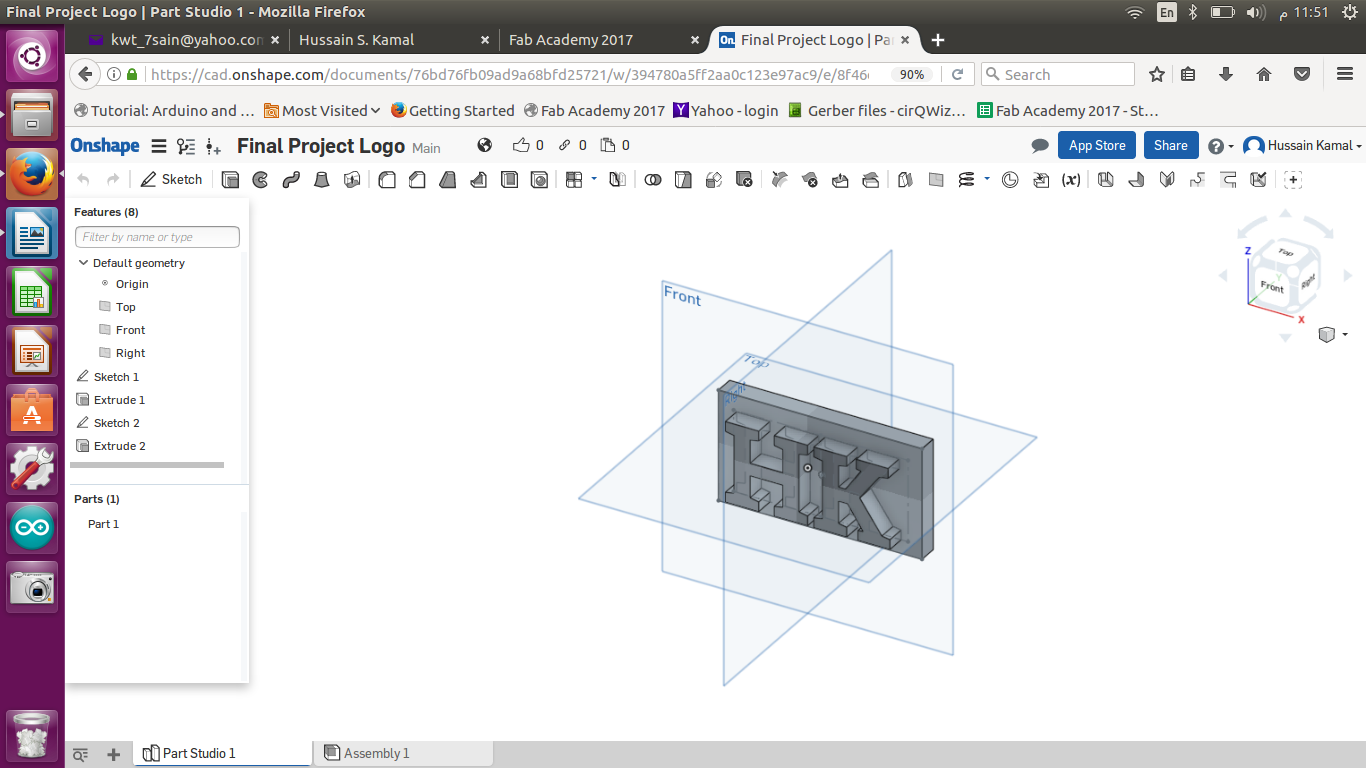
Task: Click the App Store button
Action: (x=1097, y=146)
